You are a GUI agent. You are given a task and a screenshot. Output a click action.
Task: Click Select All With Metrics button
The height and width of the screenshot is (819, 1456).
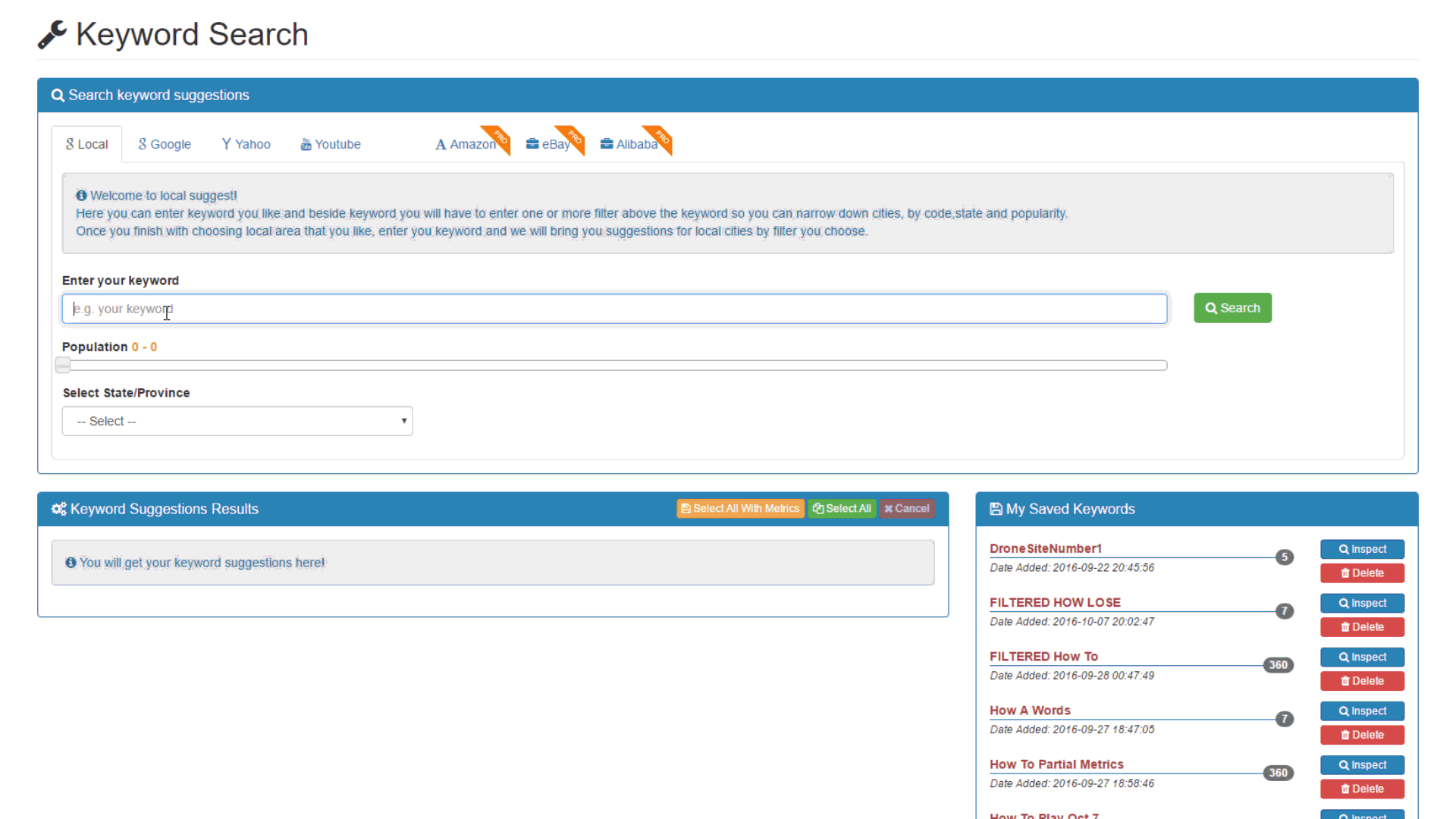point(740,509)
